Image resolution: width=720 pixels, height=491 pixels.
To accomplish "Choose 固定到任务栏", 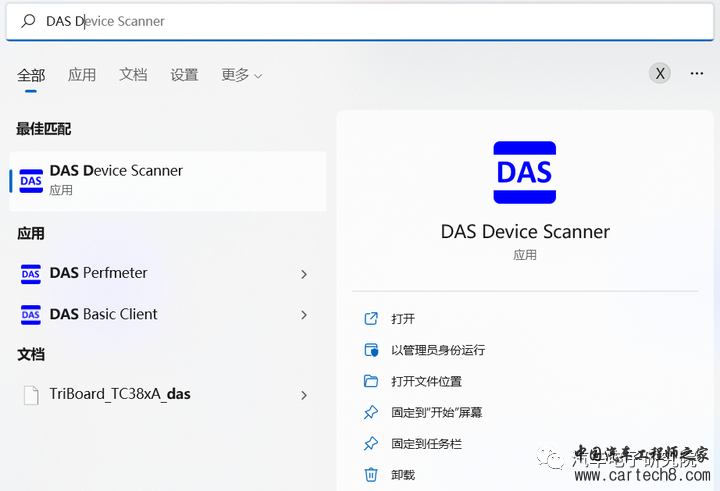I will tap(426, 444).
